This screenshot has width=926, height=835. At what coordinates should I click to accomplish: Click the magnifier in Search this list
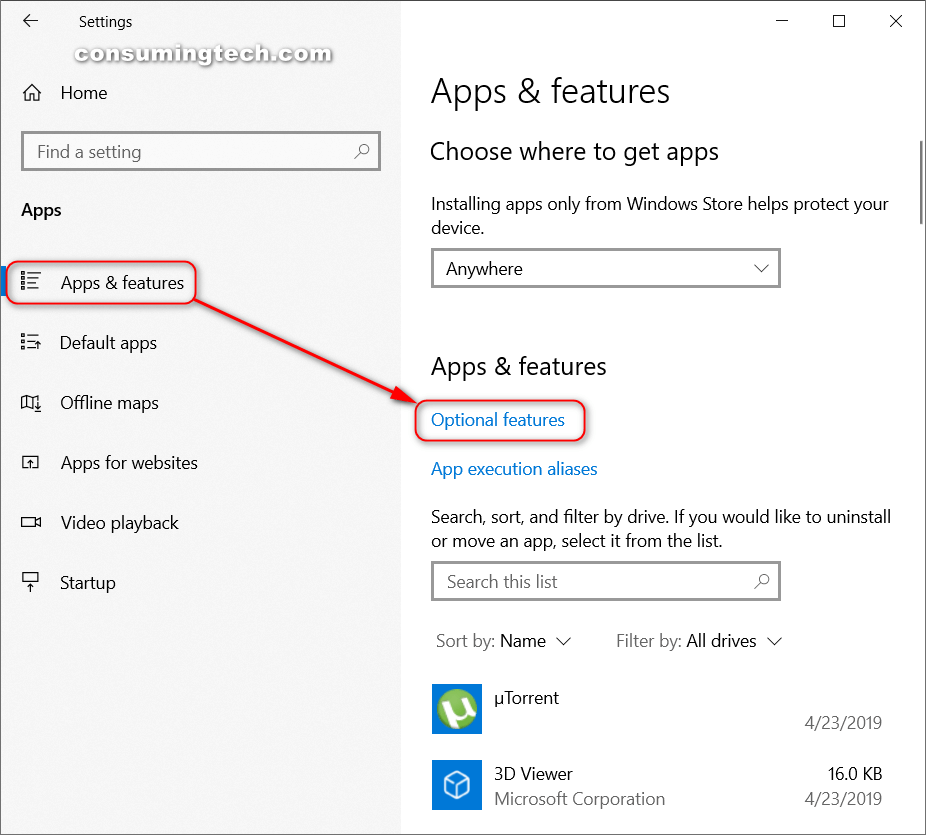click(x=762, y=581)
